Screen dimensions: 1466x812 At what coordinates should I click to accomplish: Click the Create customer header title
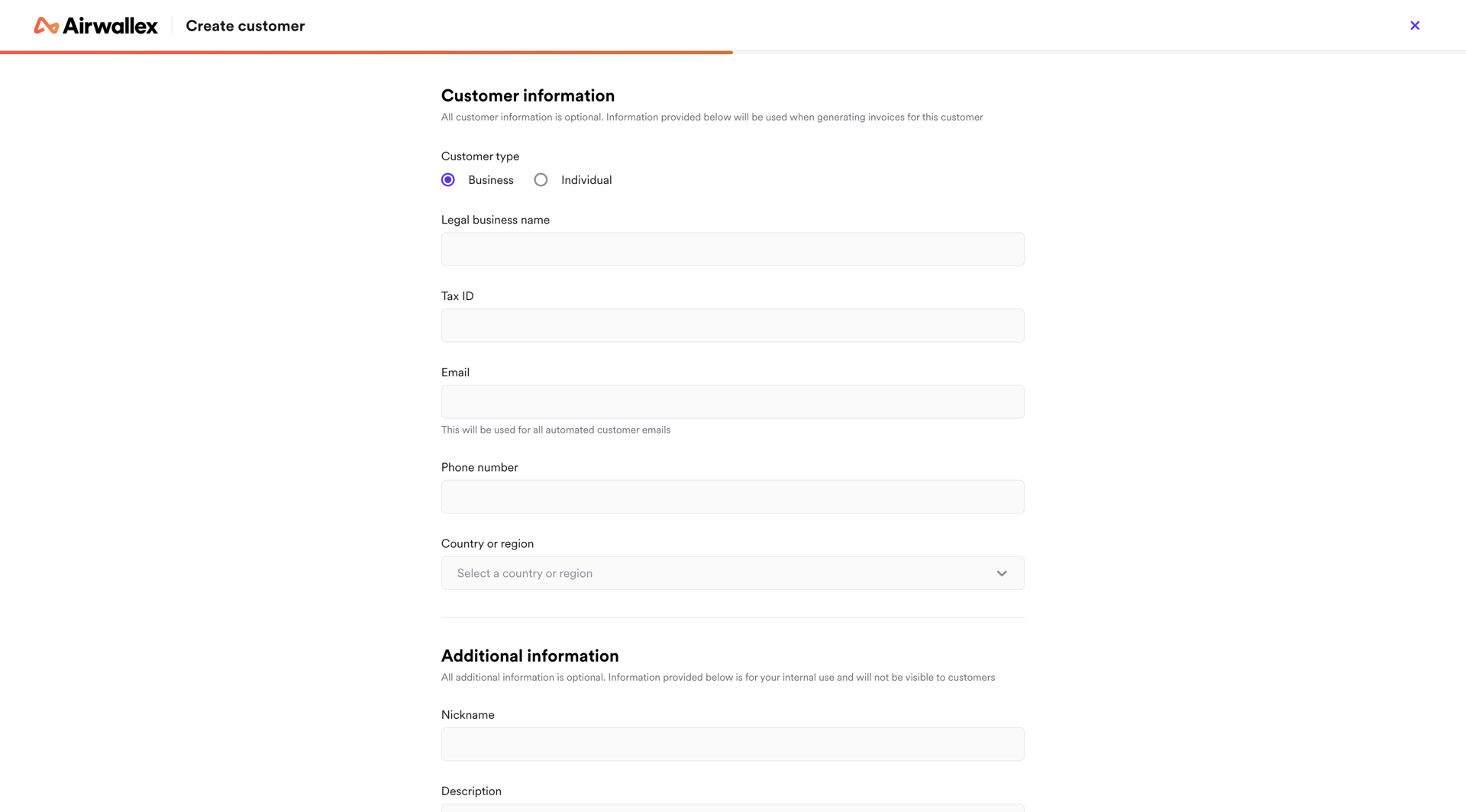[x=245, y=25]
